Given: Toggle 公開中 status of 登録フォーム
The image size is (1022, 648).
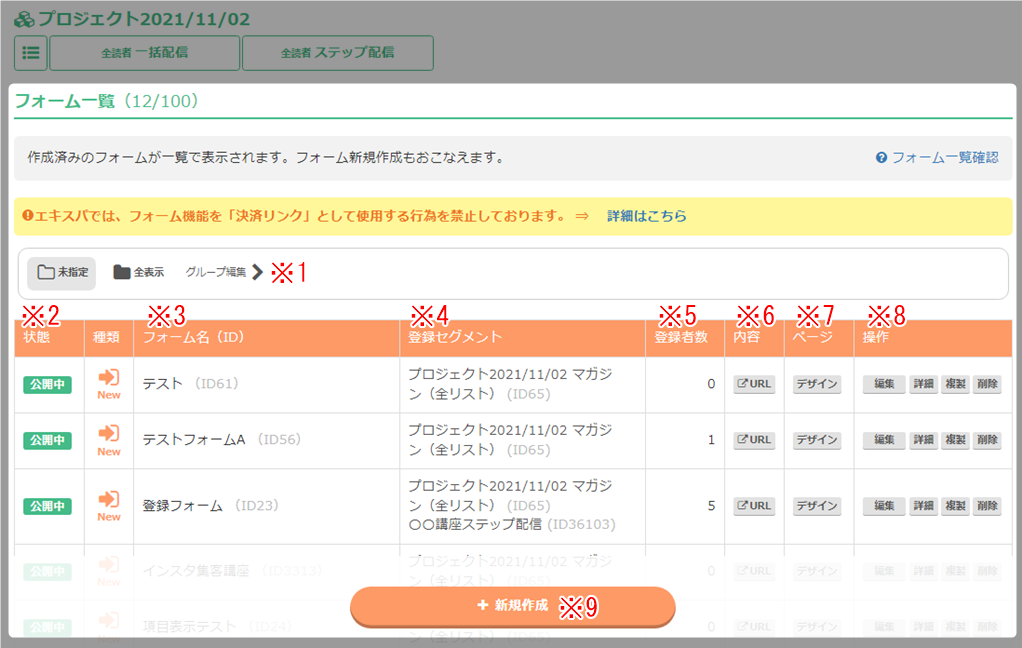Looking at the screenshot, I should coord(48,506).
